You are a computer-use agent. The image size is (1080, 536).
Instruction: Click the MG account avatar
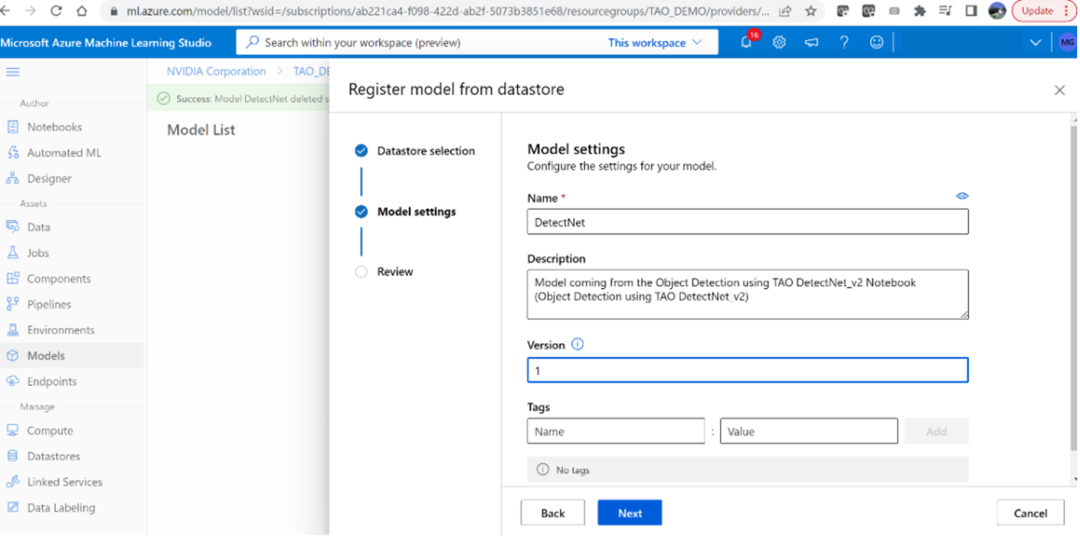[x=1067, y=42]
